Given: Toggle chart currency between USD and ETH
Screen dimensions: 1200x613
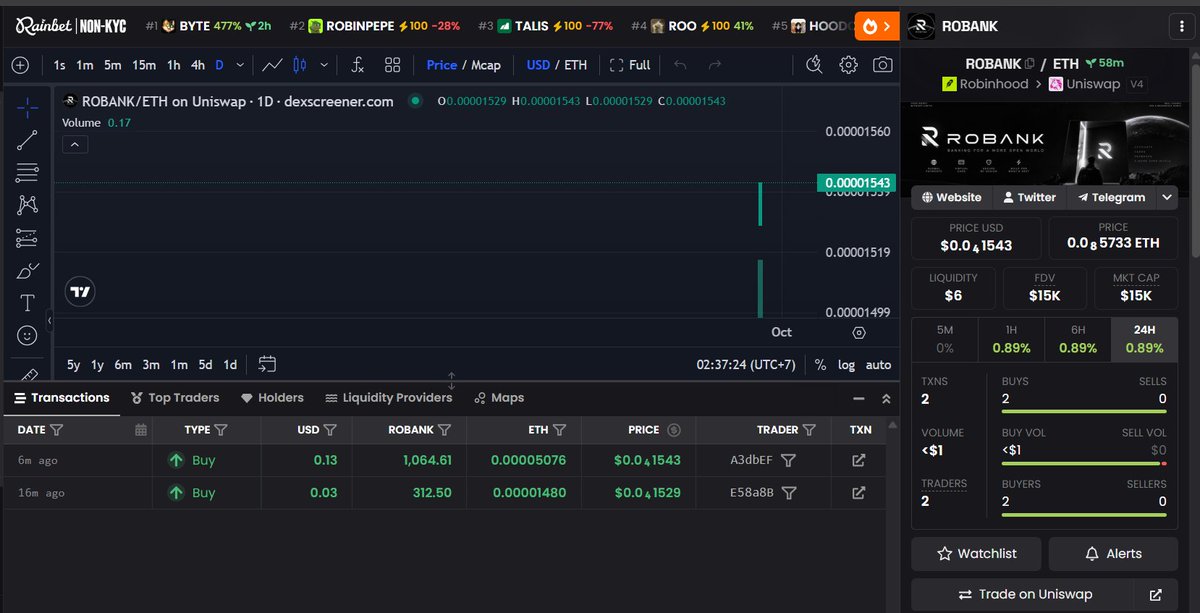Looking at the screenshot, I should 557,65.
